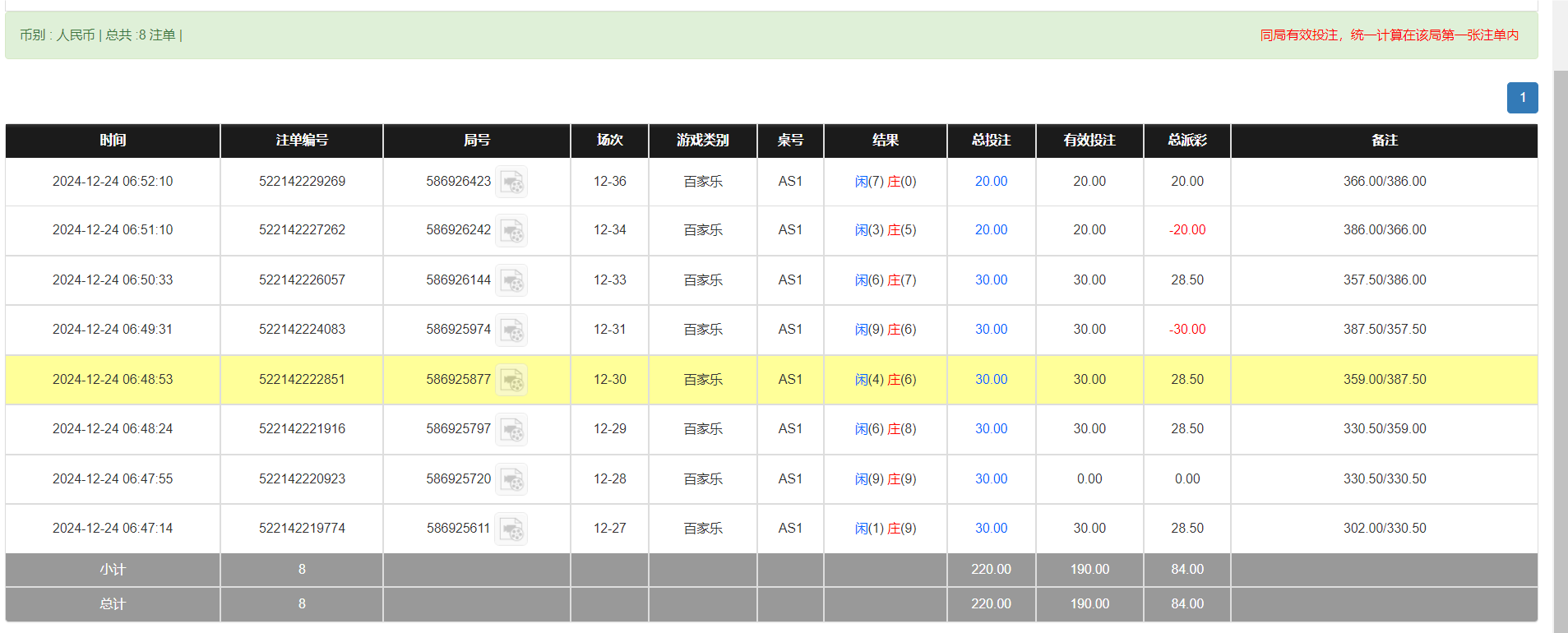Click blue 30.00 total bet in 06:47:55 row
This screenshot has height=633, width=1568.
point(991,479)
